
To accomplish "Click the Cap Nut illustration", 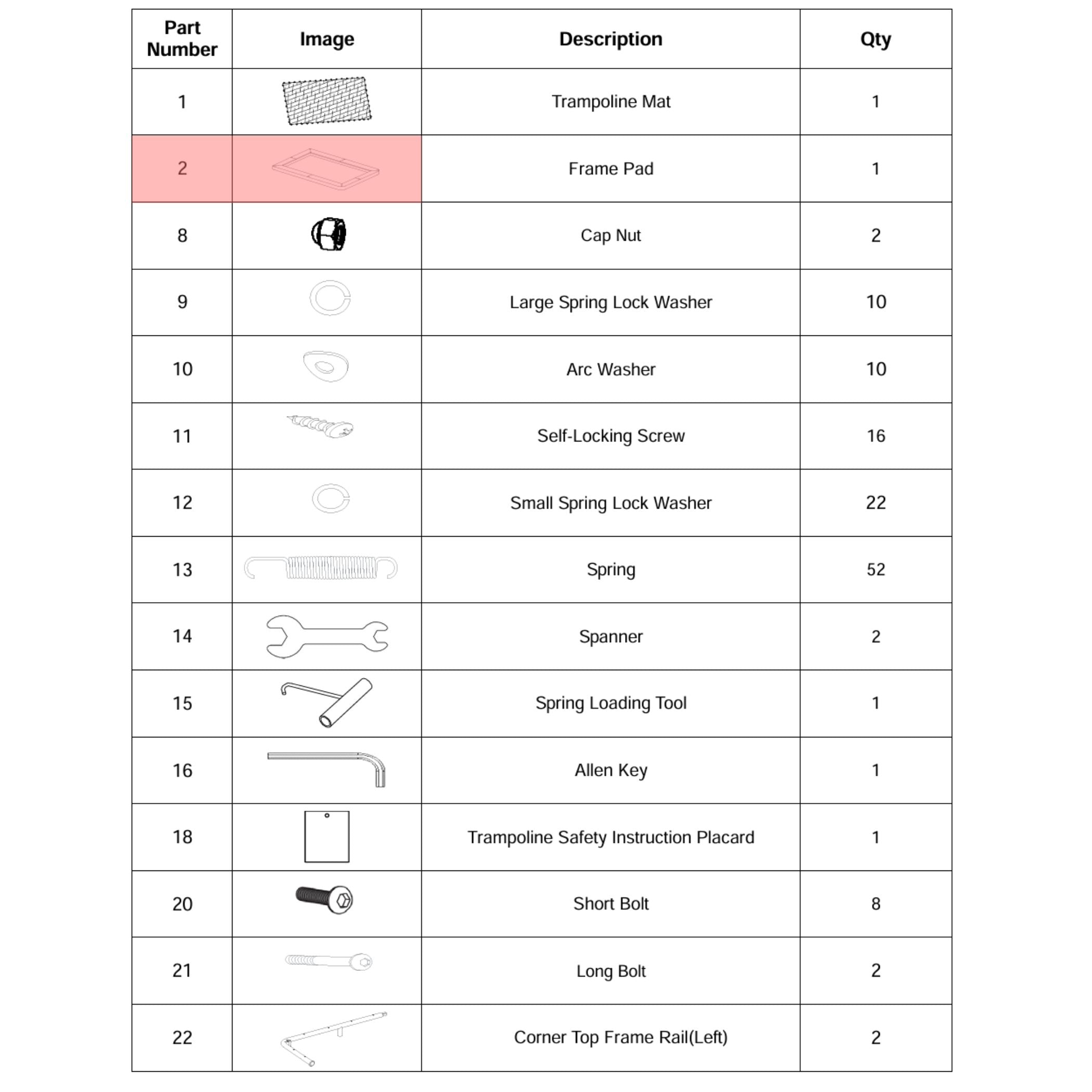I will [329, 234].
